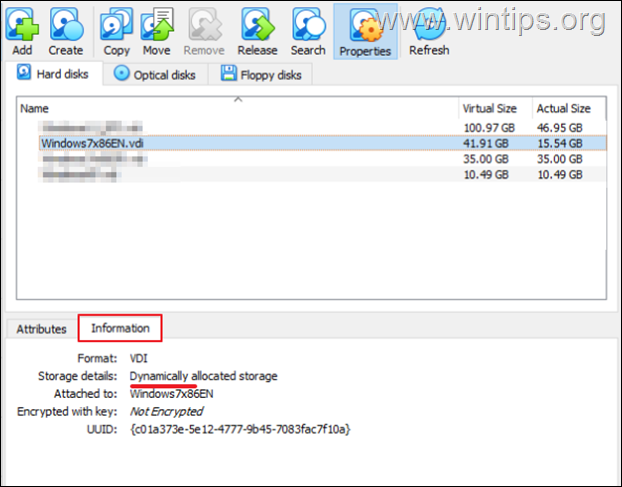Screen dimensions: 622x487
Task: Click the VDI format value
Action: pos(138,358)
